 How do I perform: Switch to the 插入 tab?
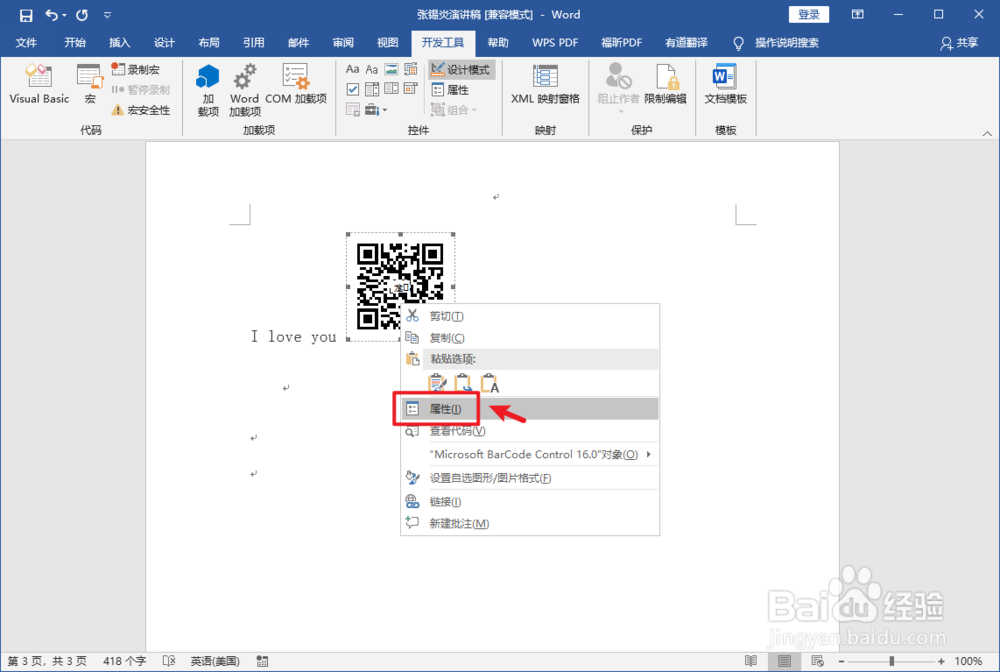click(119, 43)
